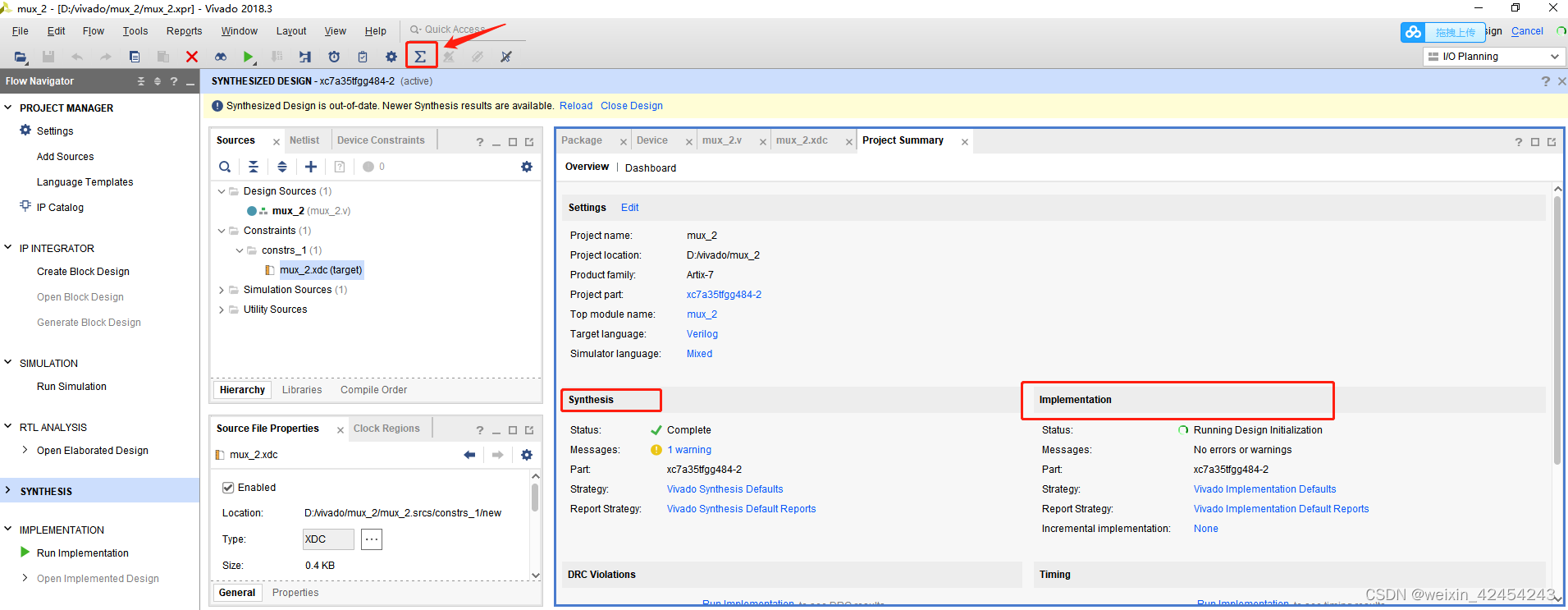Click the red X Delete toolbar icon

coord(192,57)
